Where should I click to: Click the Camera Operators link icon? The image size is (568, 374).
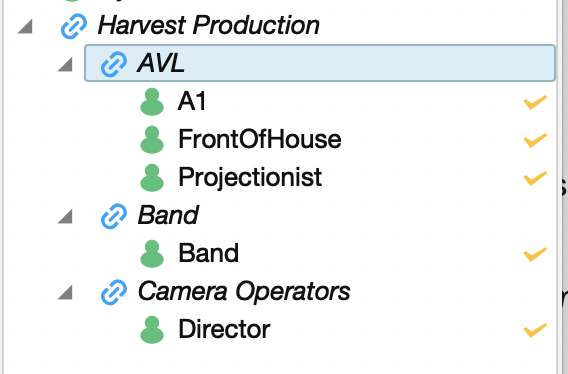click(114, 292)
